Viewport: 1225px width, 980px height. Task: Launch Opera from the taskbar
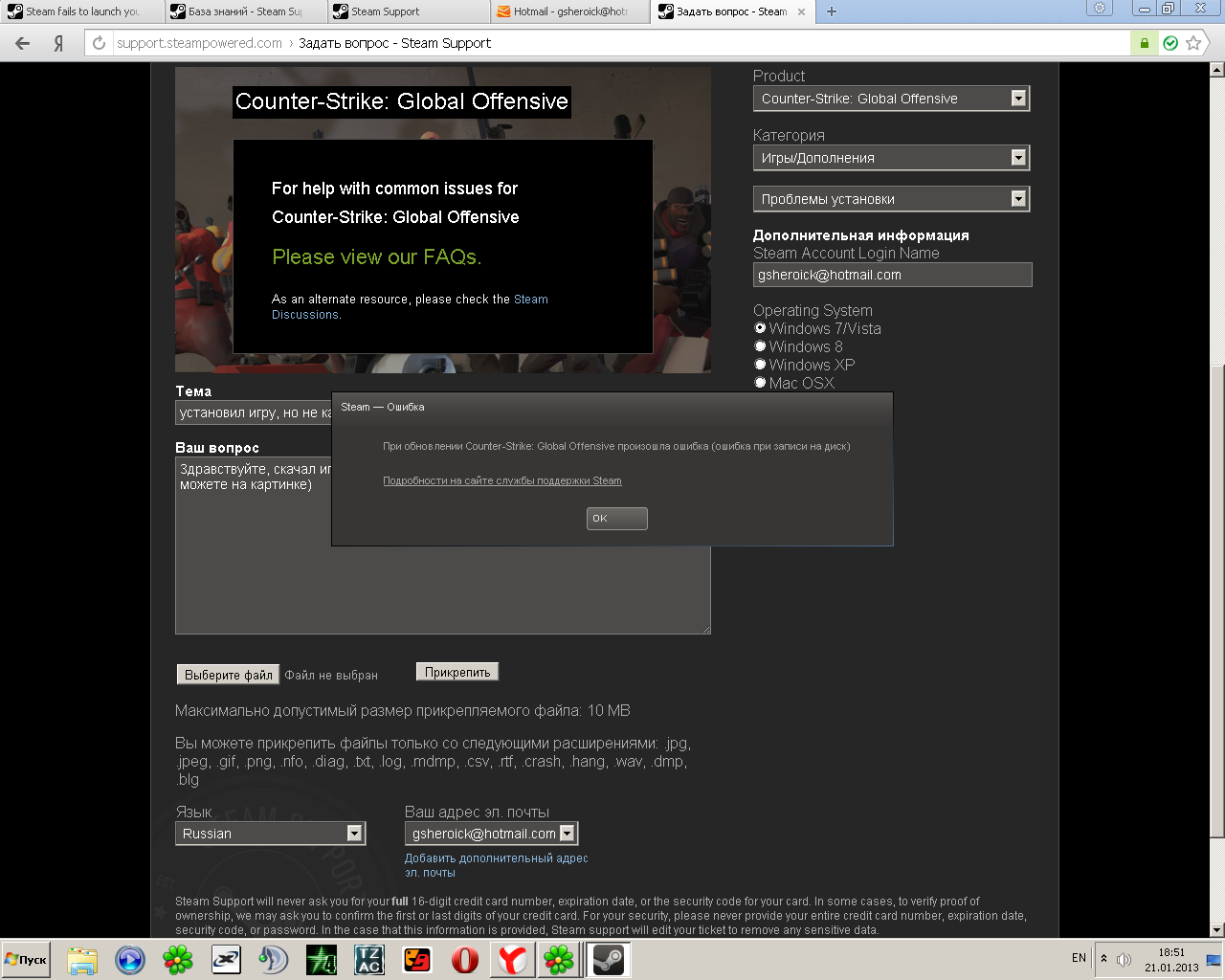click(x=465, y=959)
